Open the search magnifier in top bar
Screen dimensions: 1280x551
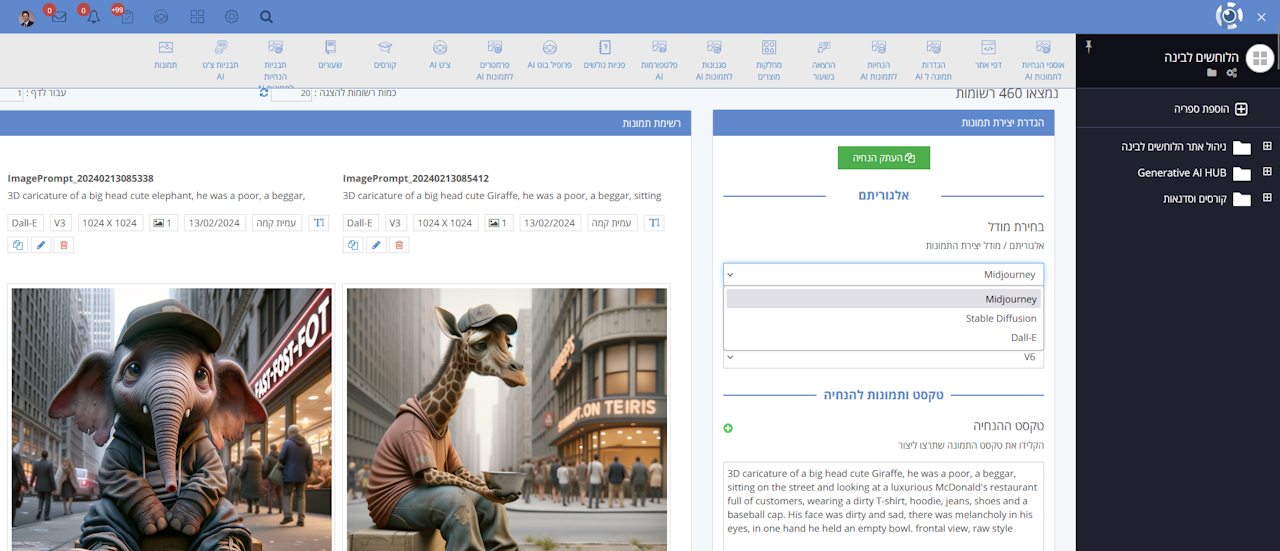click(266, 17)
